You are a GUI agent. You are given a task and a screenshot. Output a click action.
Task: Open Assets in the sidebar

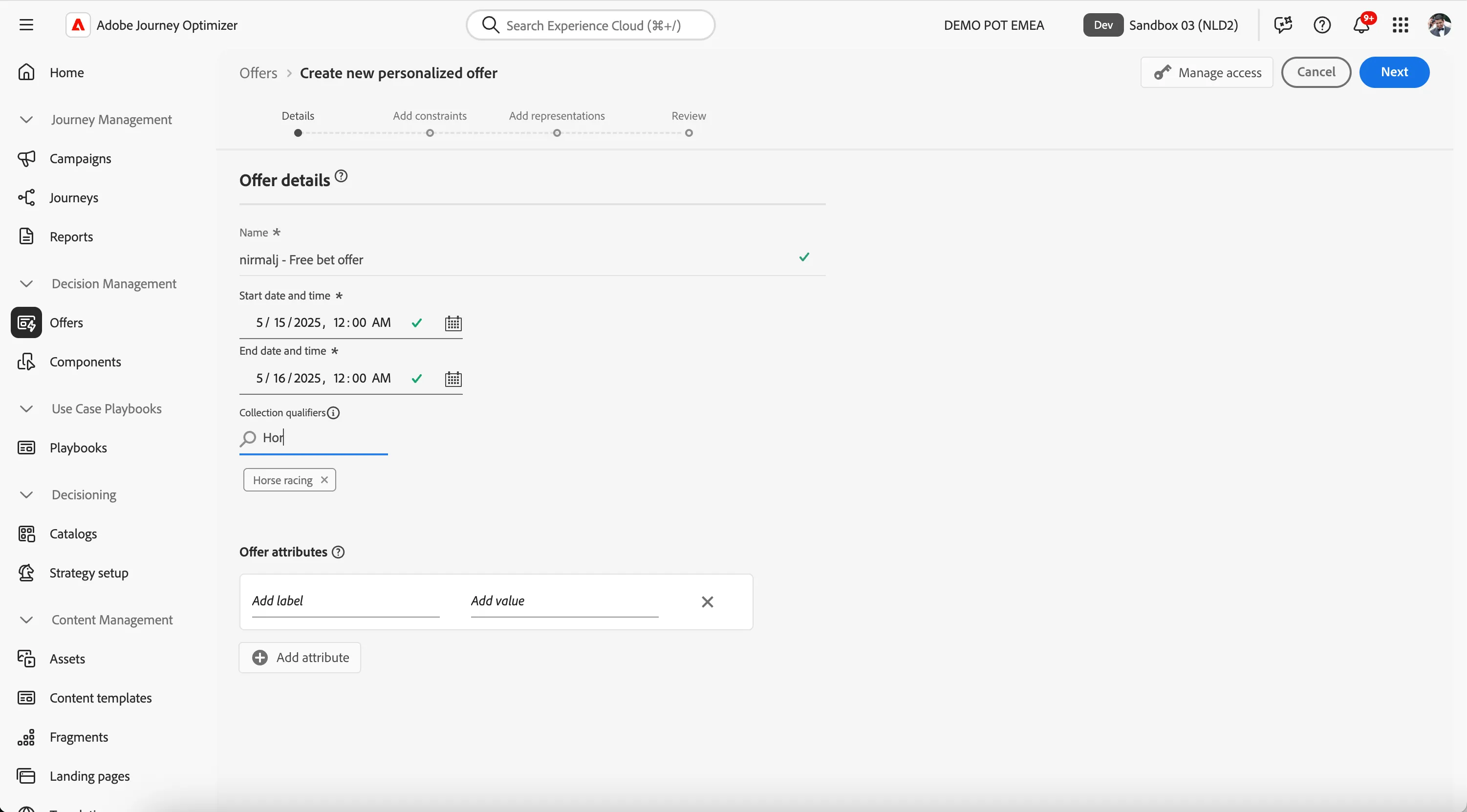pos(67,659)
